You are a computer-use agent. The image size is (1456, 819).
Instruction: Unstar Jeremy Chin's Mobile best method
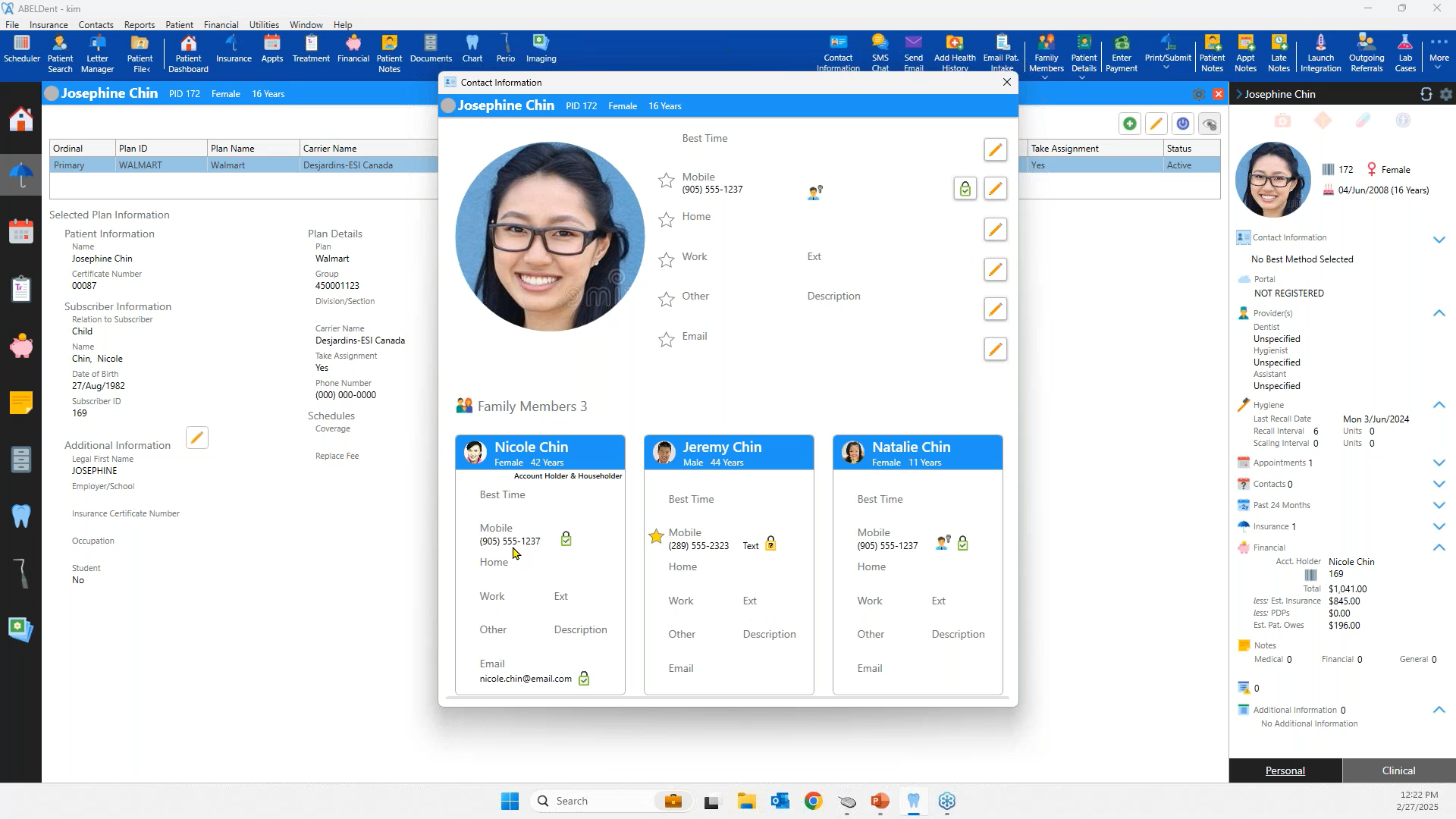click(x=654, y=536)
